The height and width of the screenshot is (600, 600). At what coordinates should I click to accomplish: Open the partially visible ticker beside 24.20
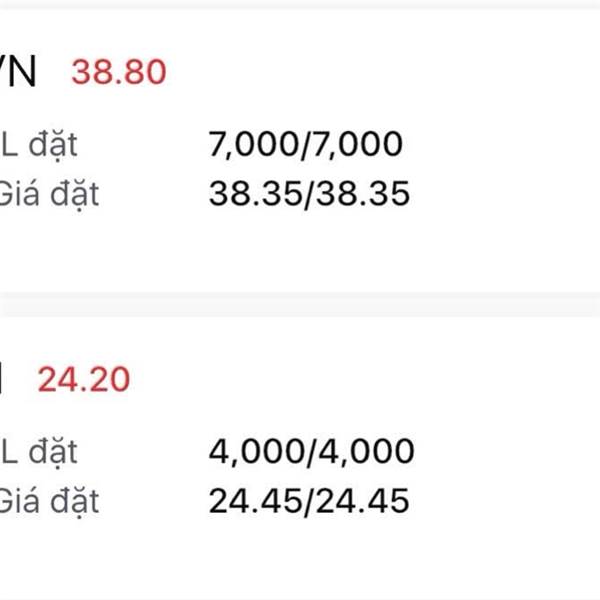click(1, 379)
